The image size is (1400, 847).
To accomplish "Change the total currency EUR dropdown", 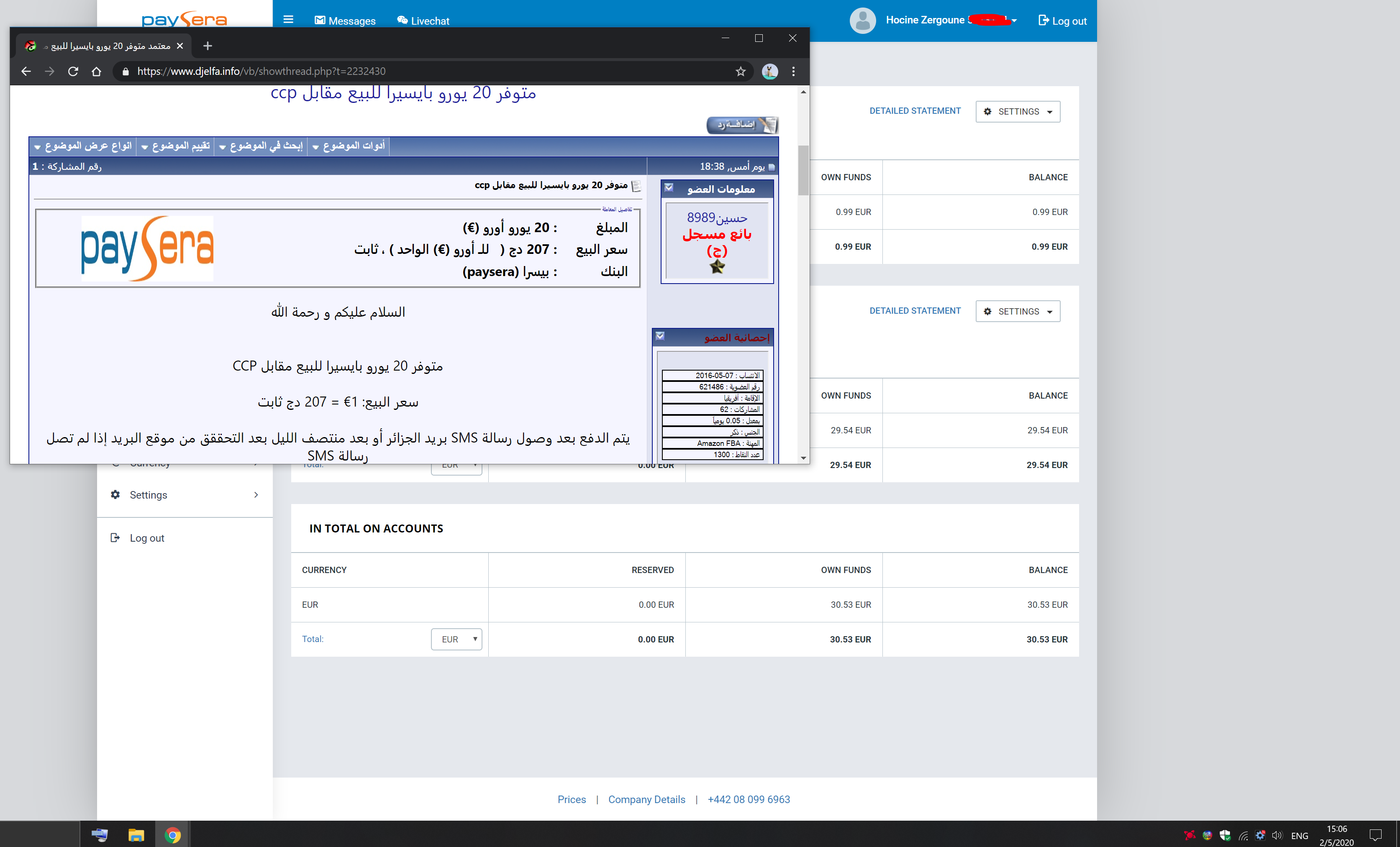I will point(456,639).
